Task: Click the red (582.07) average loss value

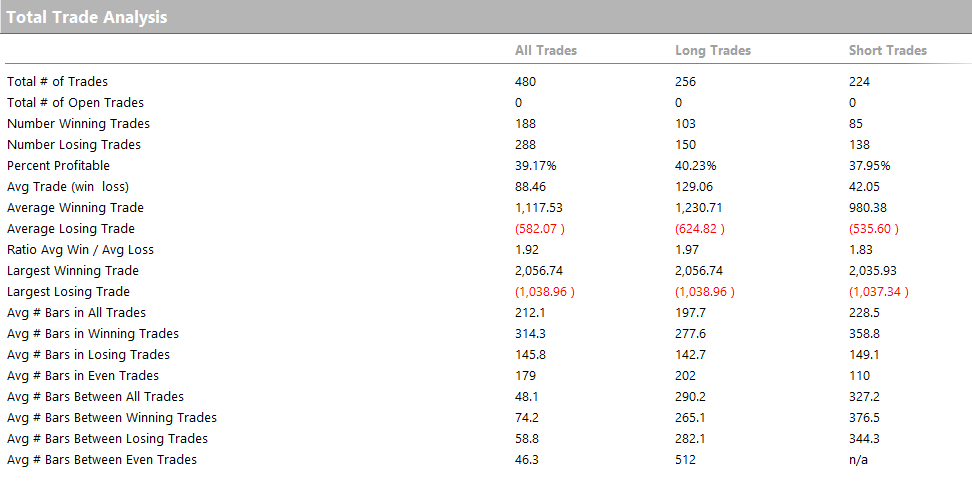Action: [x=540, y=229]
